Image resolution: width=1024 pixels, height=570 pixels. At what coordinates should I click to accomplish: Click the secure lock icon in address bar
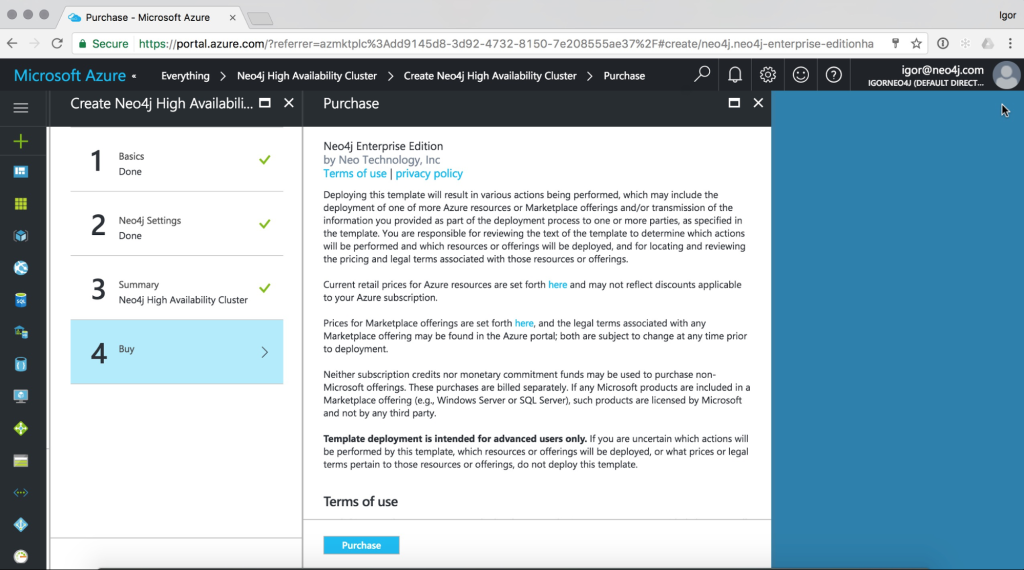82,44
